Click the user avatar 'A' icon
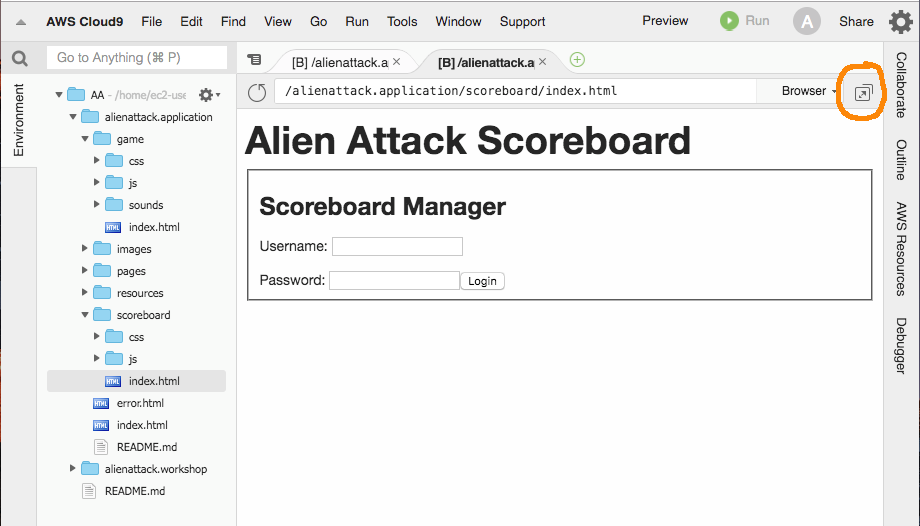 pos(807,22)
